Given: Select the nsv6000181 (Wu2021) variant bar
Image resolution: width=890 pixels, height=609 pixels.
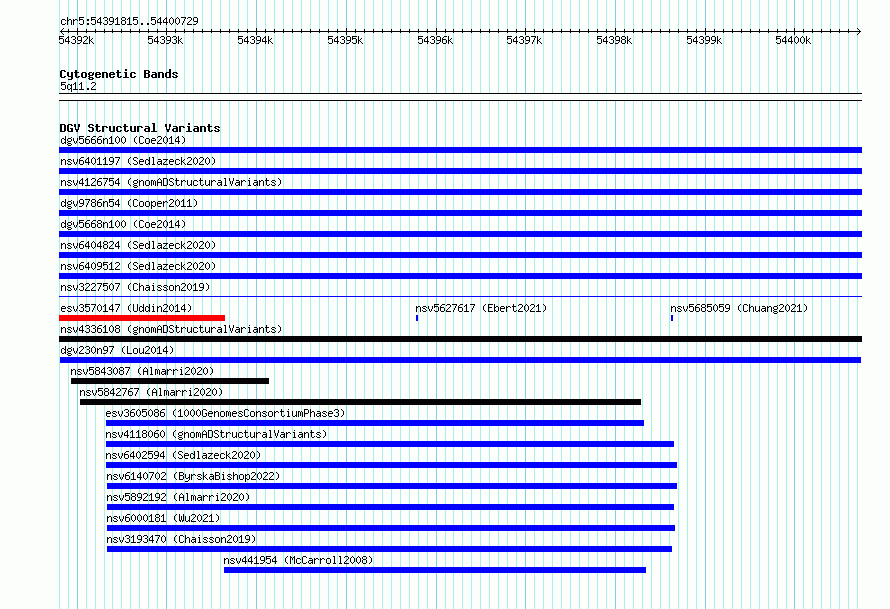Looking at the screenshot, I should click(391, 528).
